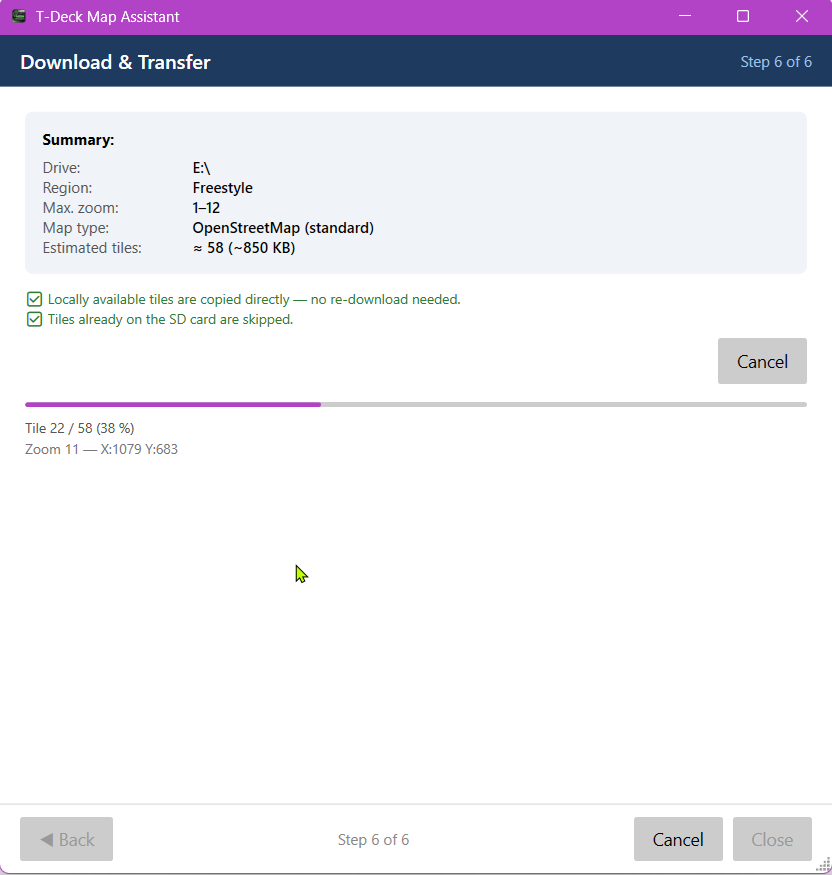Click the 'Estimated tiles:' label
Image resolution: width=832 pixels, height=875 pixels.
(x=92, y=248)
